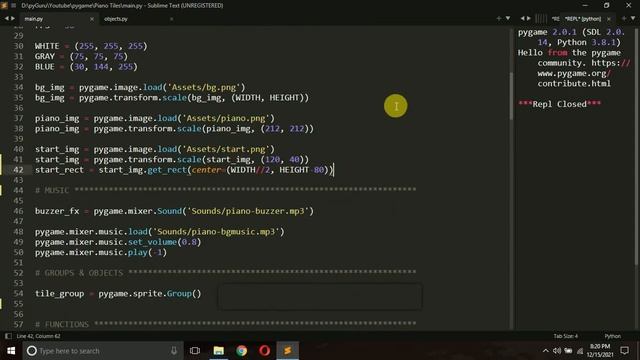Image resolution: width=640 pixels, height=360 pixels.
Task: Open the REPL pane tab list dropdown
Action: tap(633, 18)
